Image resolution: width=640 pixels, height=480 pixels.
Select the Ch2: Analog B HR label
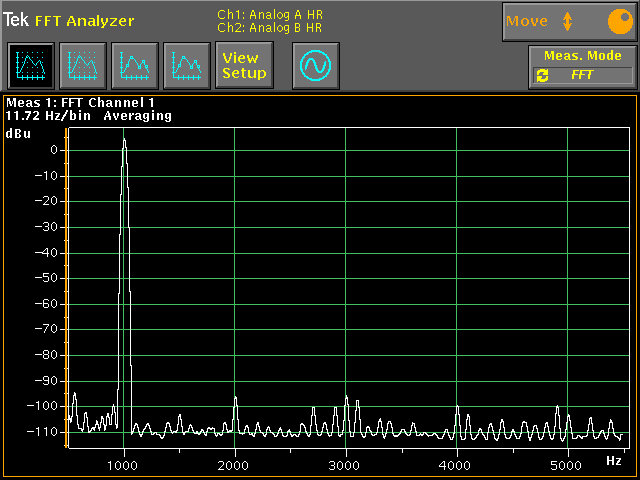pyautogui.click(x=269, y=27)
